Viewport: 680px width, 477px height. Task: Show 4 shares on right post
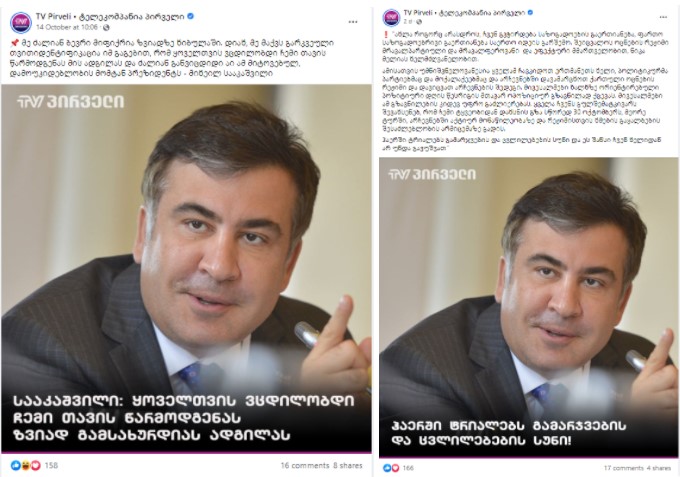pos(659,468)
